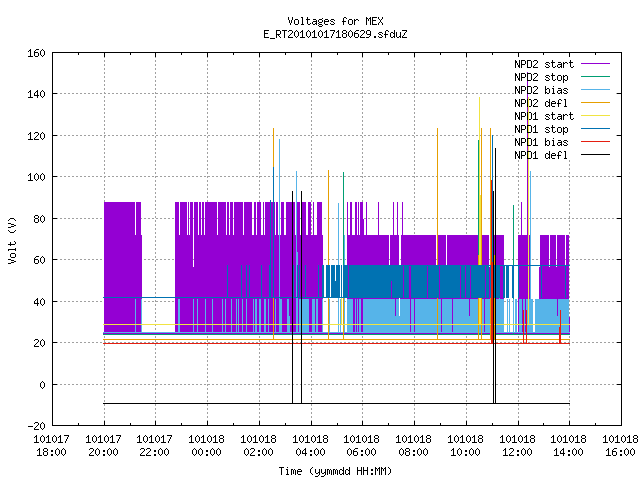Click the 160 y-axis tick label
Image resolution: width=640 pixels, height=480 pixels.
(36, 53)
